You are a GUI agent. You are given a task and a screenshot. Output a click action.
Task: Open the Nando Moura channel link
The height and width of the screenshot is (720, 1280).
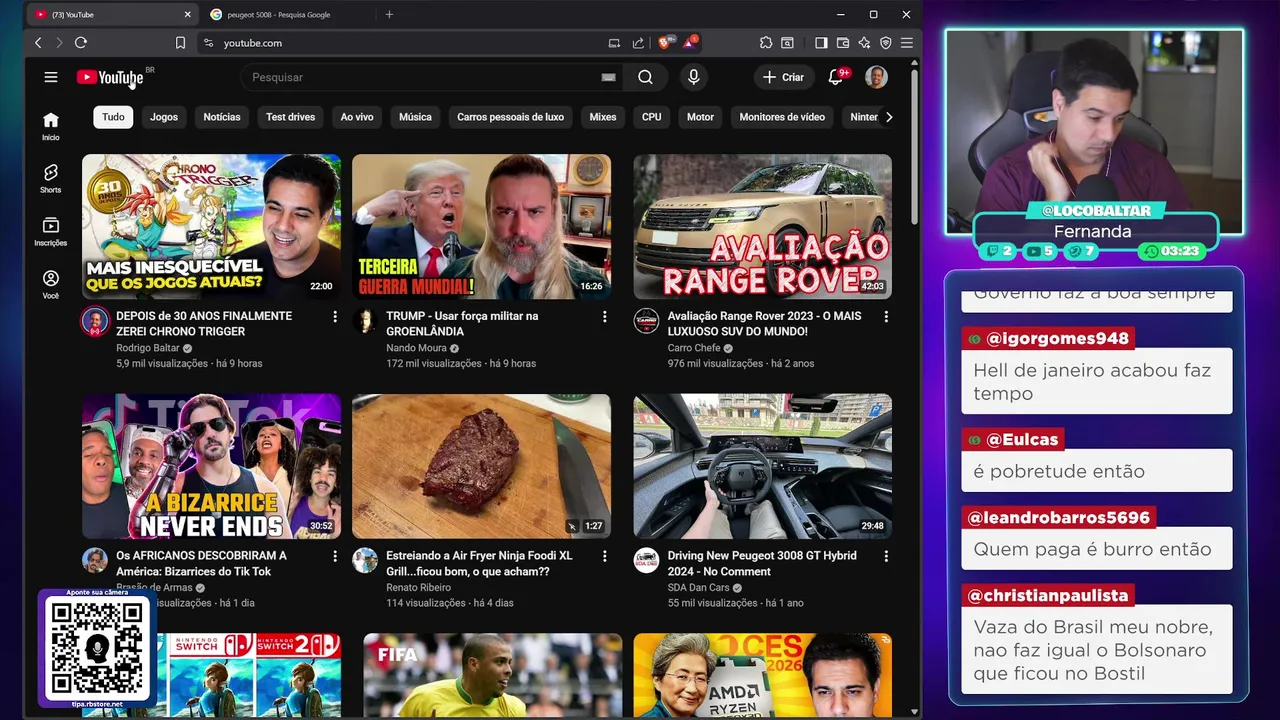(416, 348)
